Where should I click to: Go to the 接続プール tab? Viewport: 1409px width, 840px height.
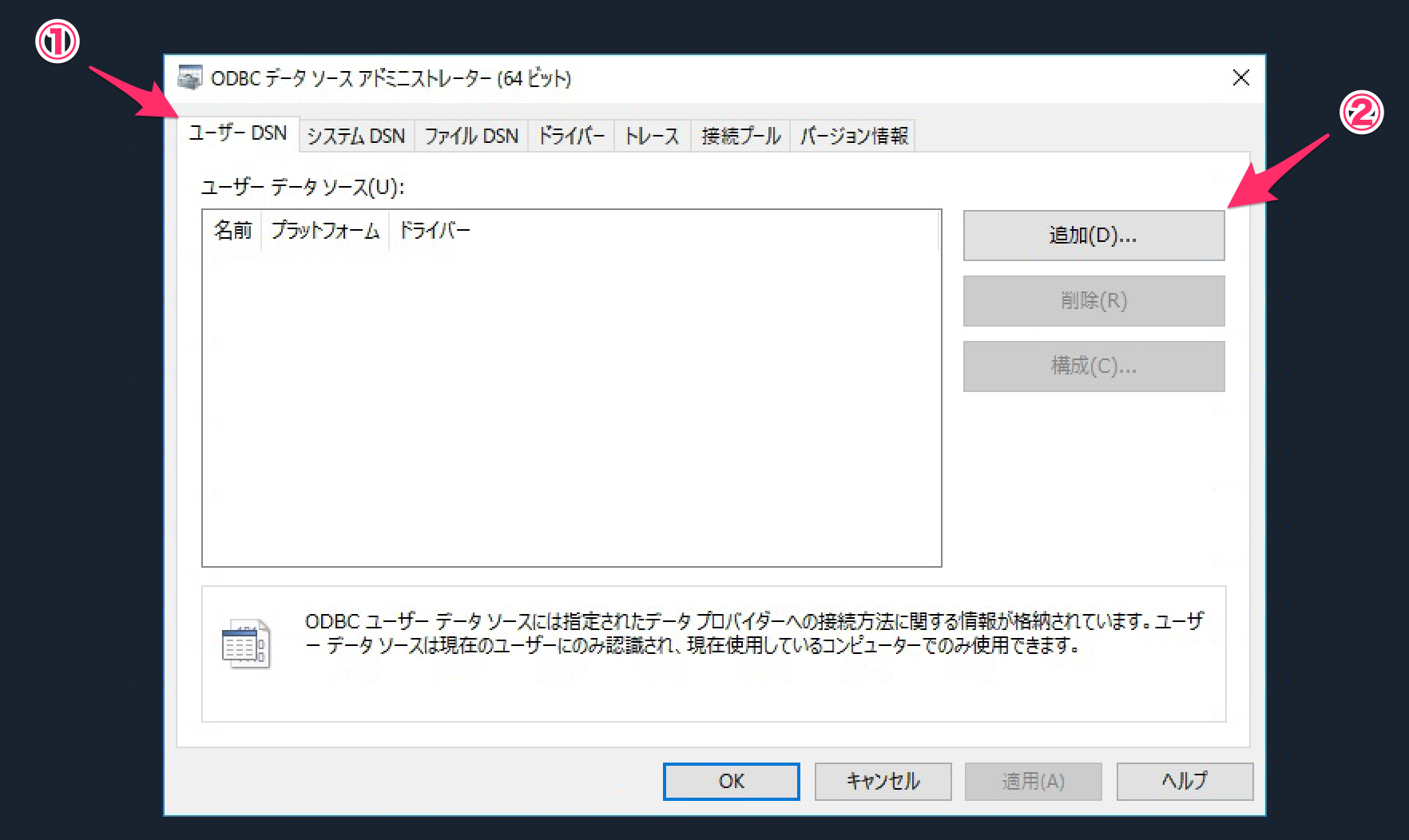pos(740,136)
